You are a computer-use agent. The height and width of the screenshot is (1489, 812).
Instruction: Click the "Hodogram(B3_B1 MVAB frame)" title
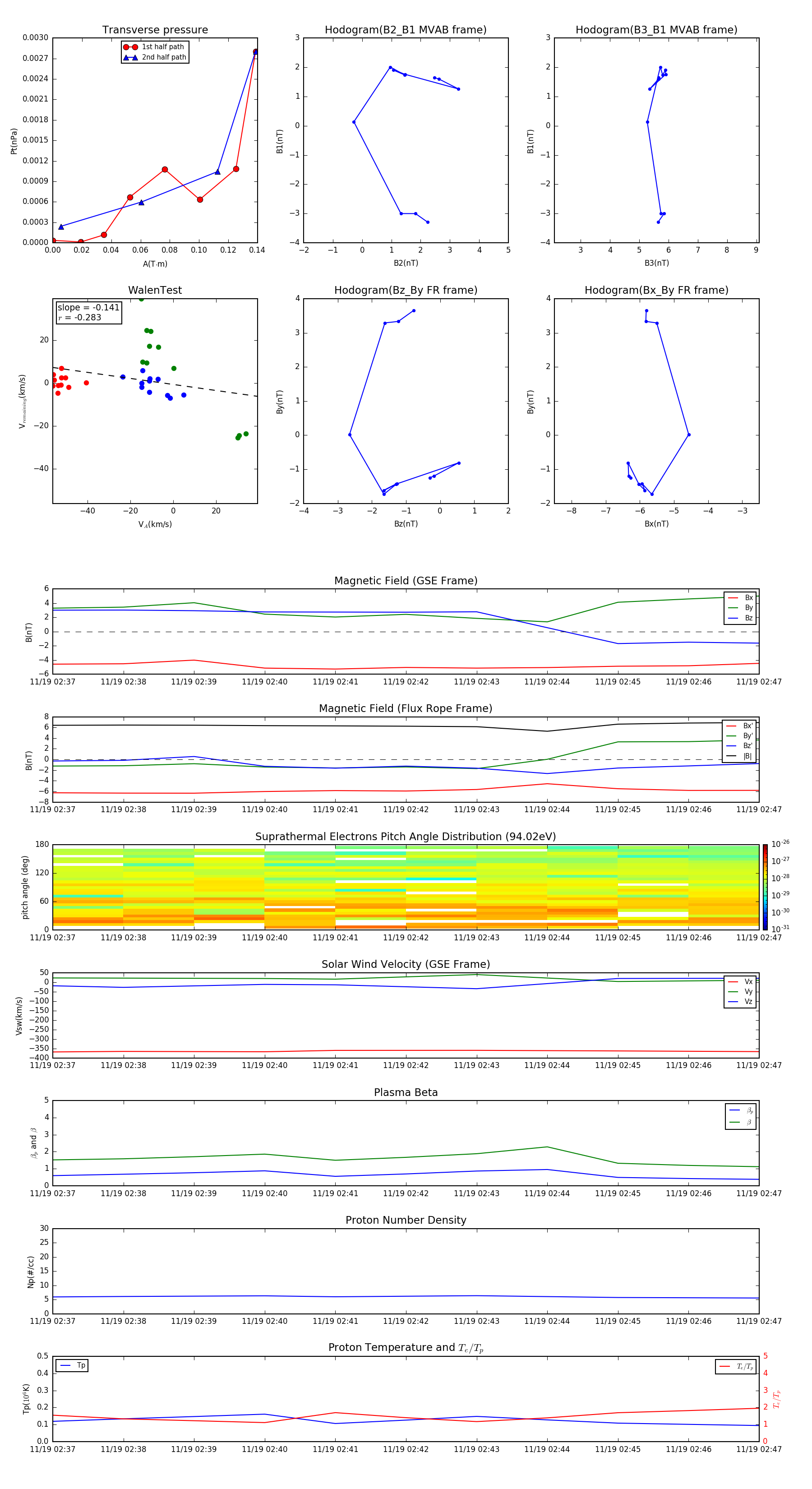pos(656,30)
